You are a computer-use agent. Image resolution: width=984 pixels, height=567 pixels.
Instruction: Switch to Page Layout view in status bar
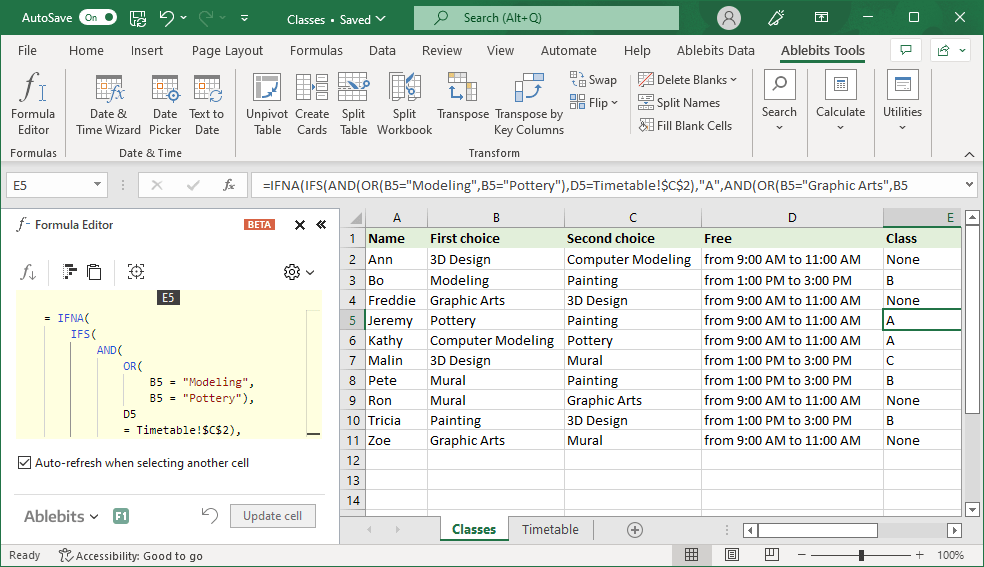(x=732, y=554)
